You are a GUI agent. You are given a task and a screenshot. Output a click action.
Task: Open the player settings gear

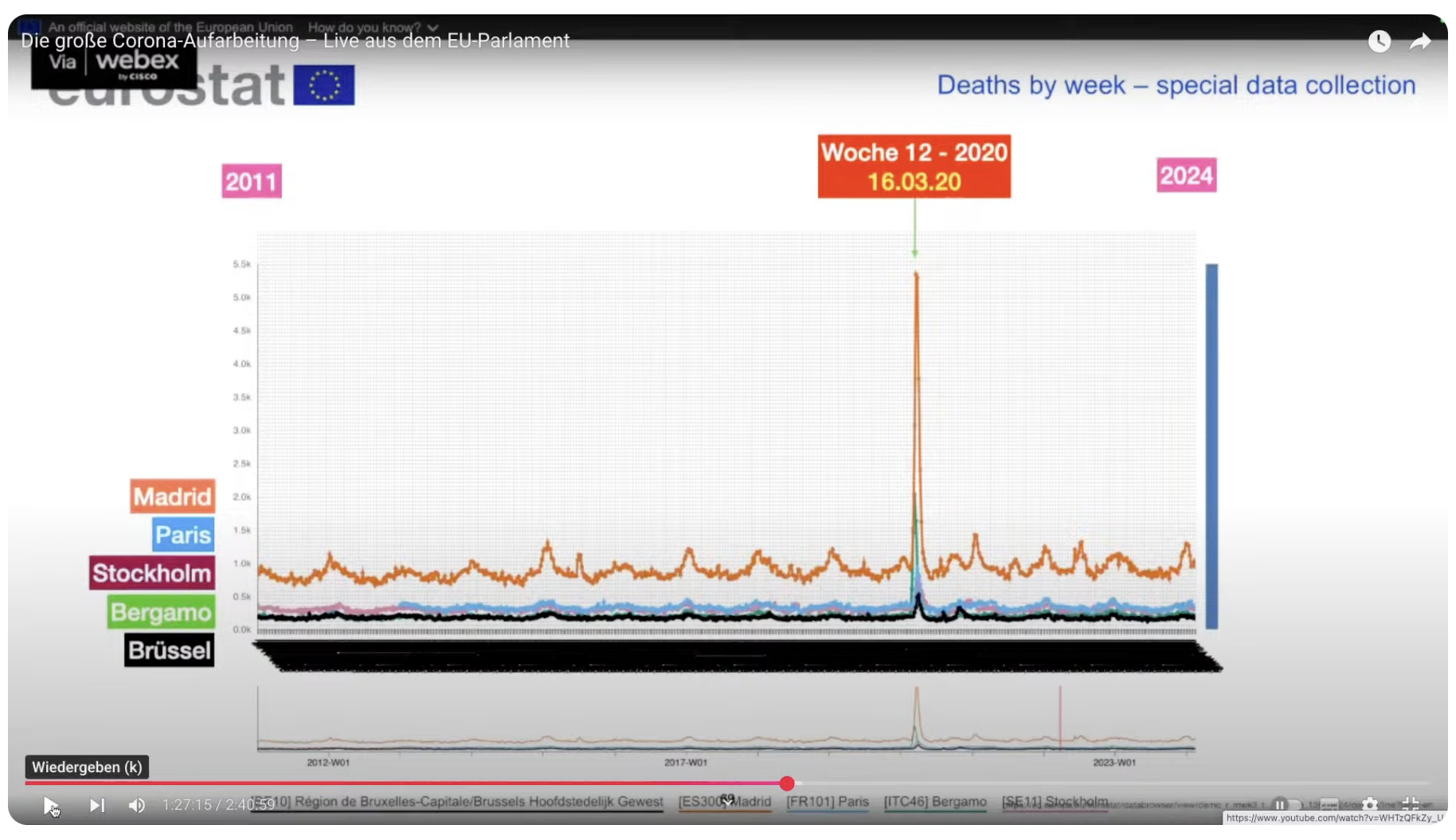coord(1369,805)
